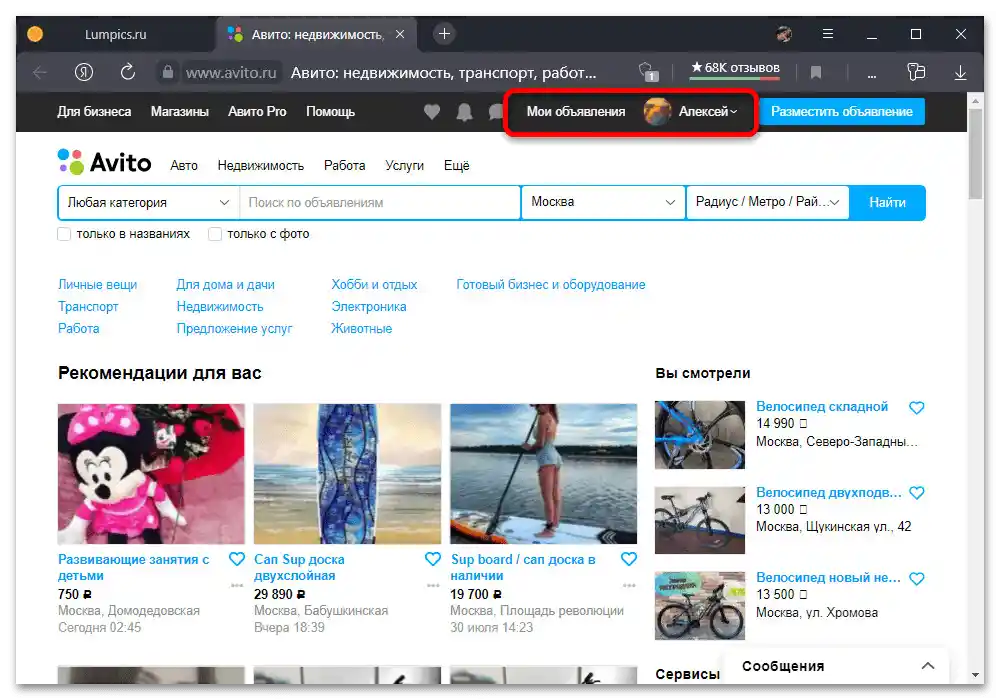Expand the Алексей account dropdown
1000x700 pixels.
coord(708,112)
